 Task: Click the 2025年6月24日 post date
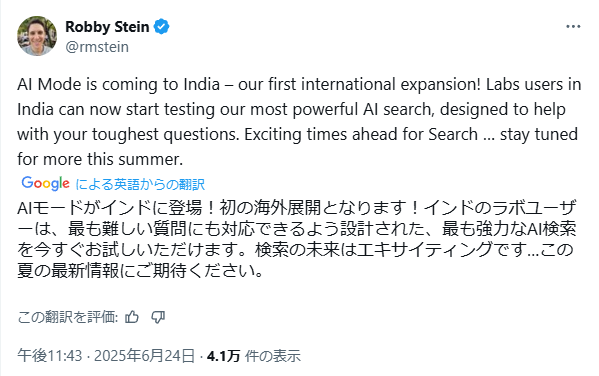tap(144, 356)
